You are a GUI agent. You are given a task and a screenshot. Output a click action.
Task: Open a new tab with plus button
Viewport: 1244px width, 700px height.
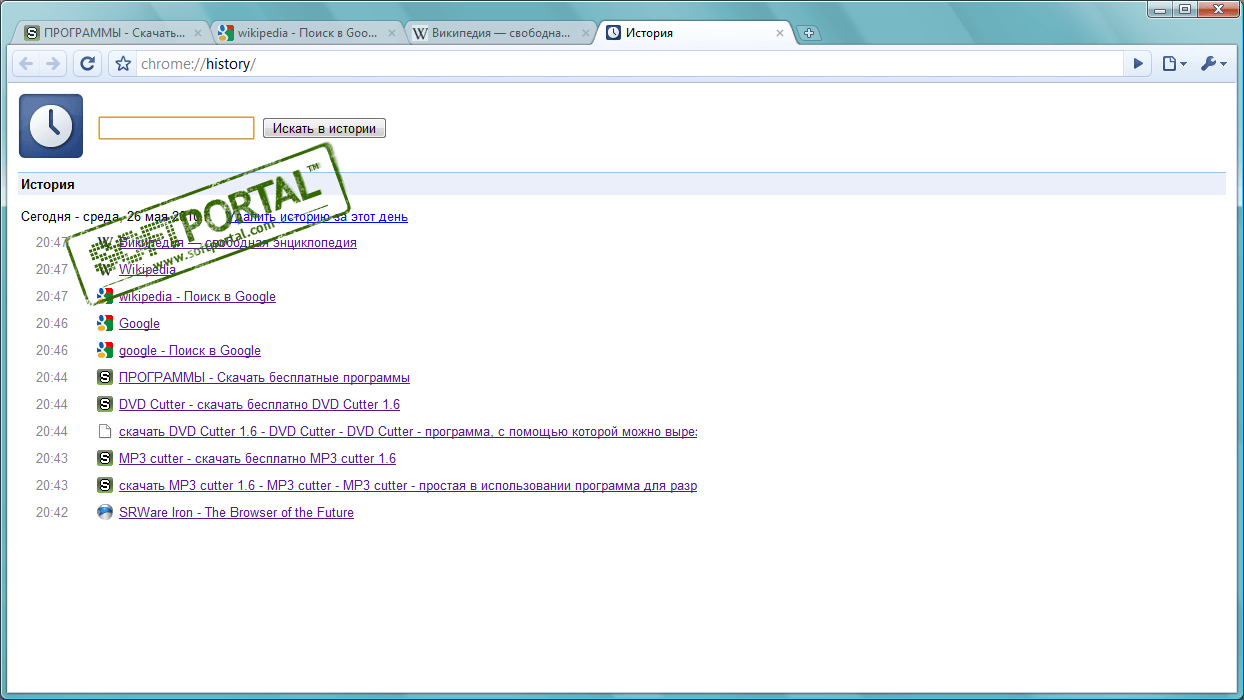tap(809, 33)
